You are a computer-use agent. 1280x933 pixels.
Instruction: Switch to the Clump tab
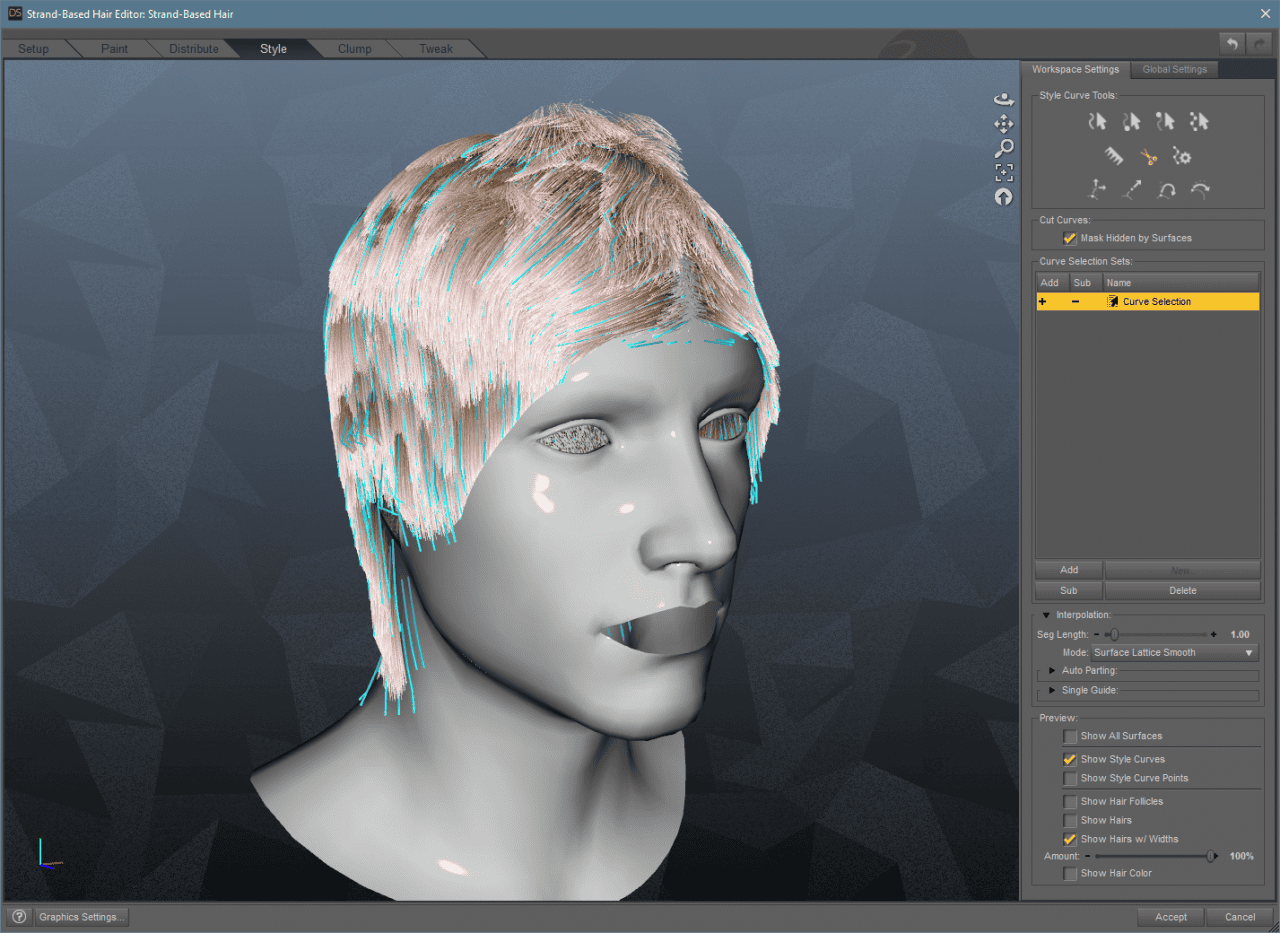click(x=356, y=48)
